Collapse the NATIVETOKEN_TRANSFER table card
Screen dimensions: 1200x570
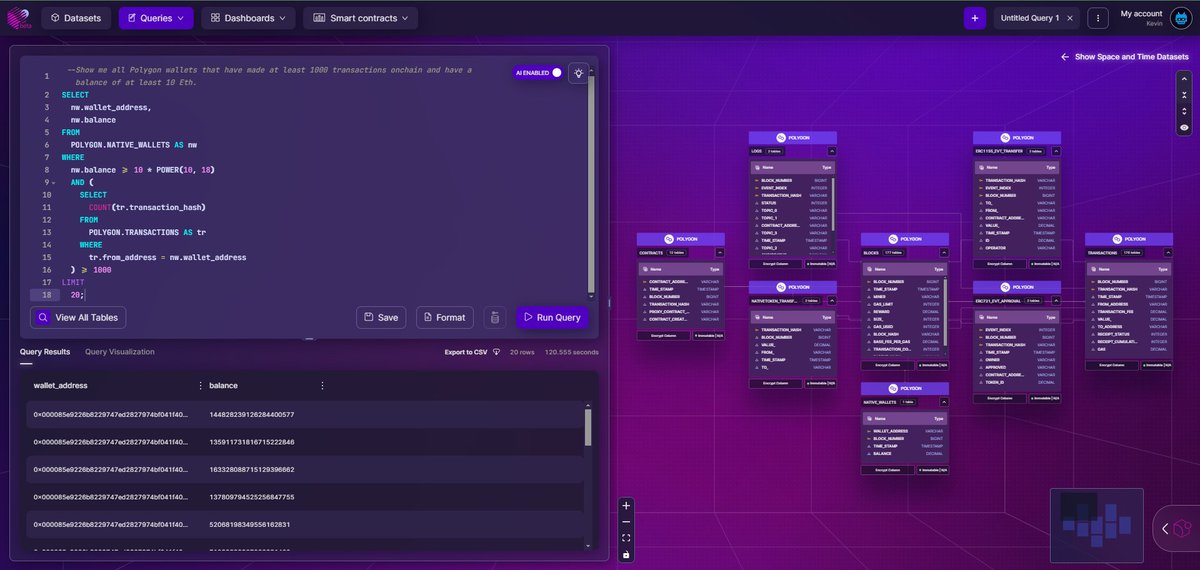pos(831,300)
